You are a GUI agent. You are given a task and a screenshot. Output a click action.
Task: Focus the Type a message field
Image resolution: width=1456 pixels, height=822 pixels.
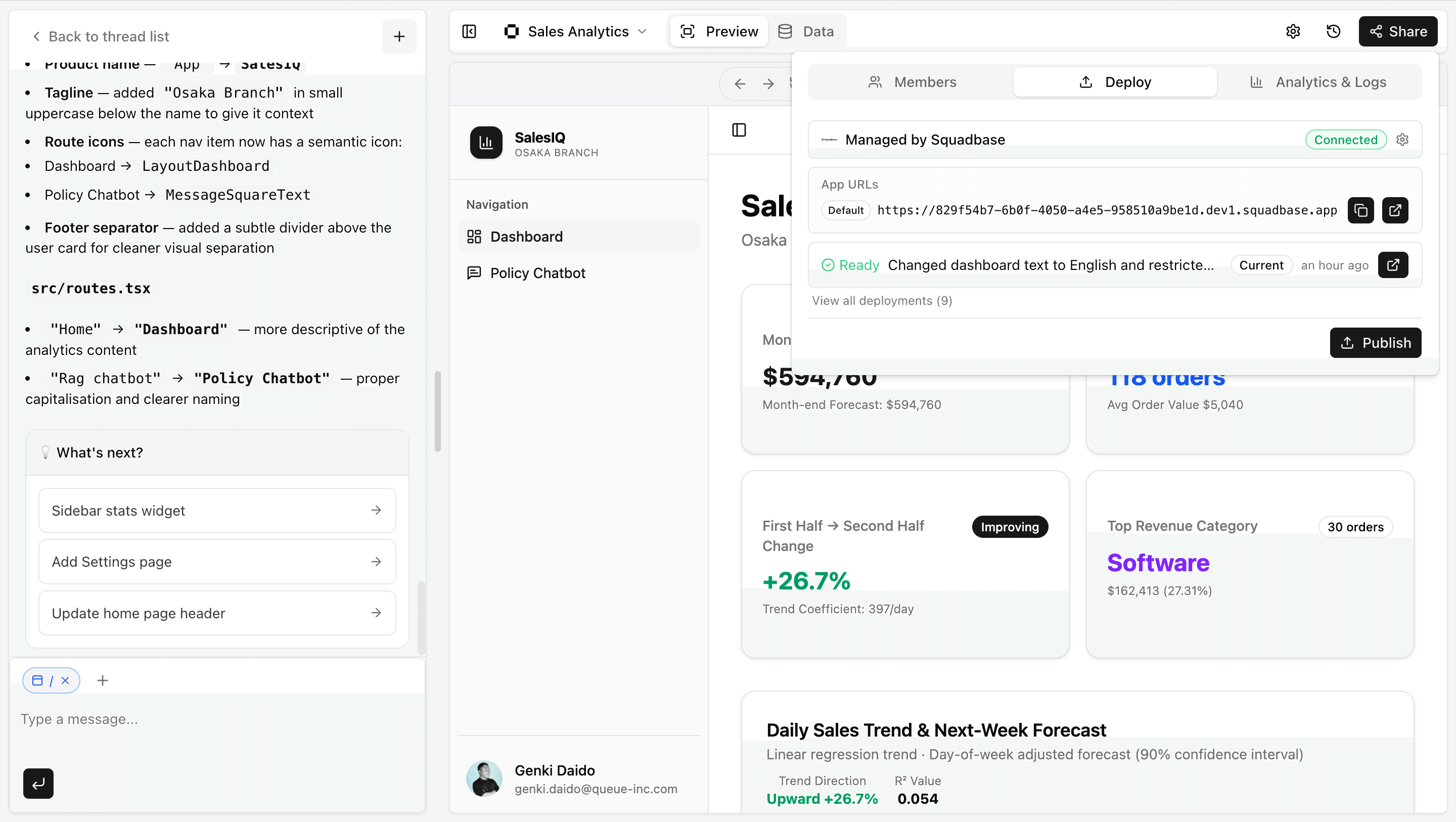point(217,719)
